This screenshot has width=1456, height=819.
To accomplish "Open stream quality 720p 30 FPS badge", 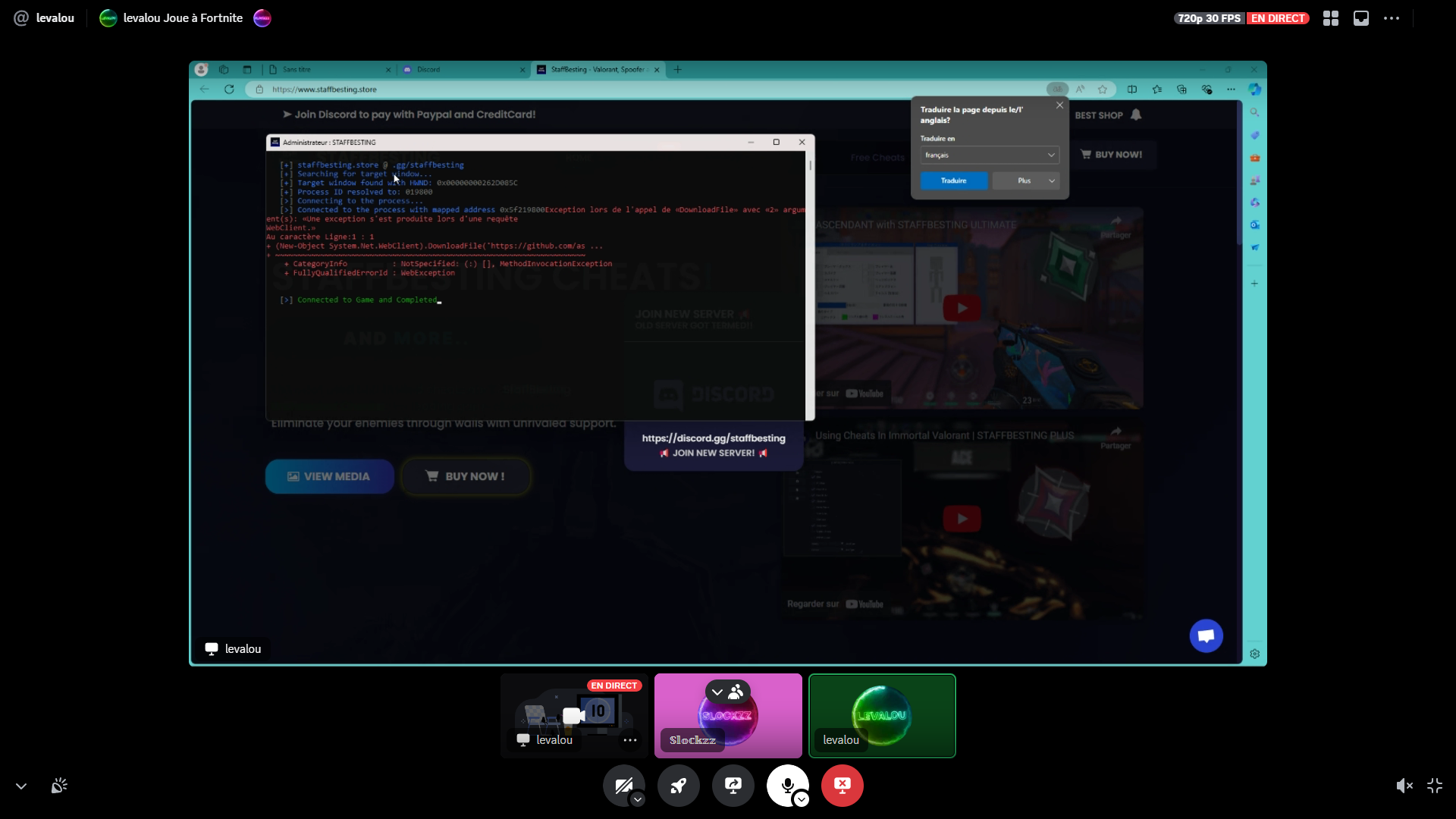I will [x=1209, y=18].
